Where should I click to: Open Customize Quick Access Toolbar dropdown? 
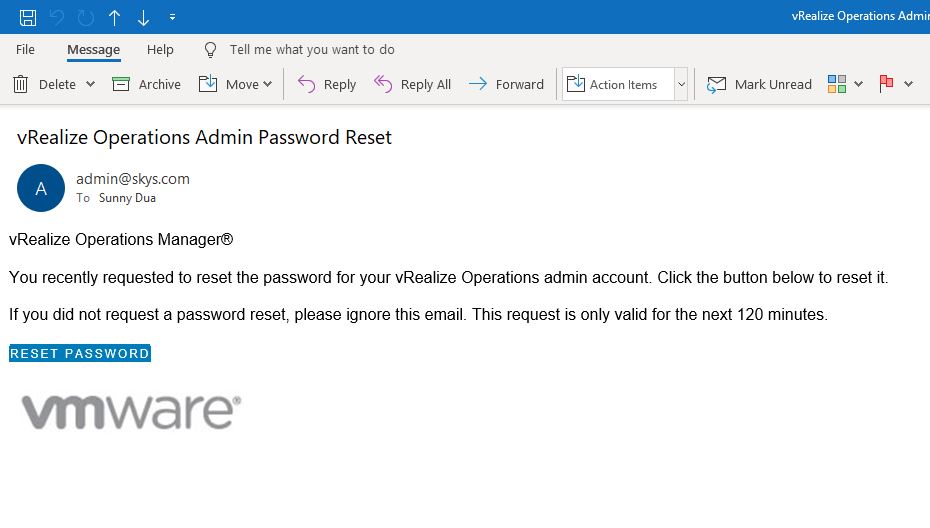coord(172,17)
